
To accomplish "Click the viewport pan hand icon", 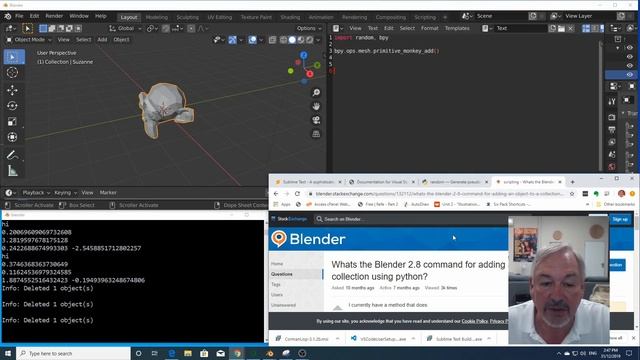I will (316, 106).
